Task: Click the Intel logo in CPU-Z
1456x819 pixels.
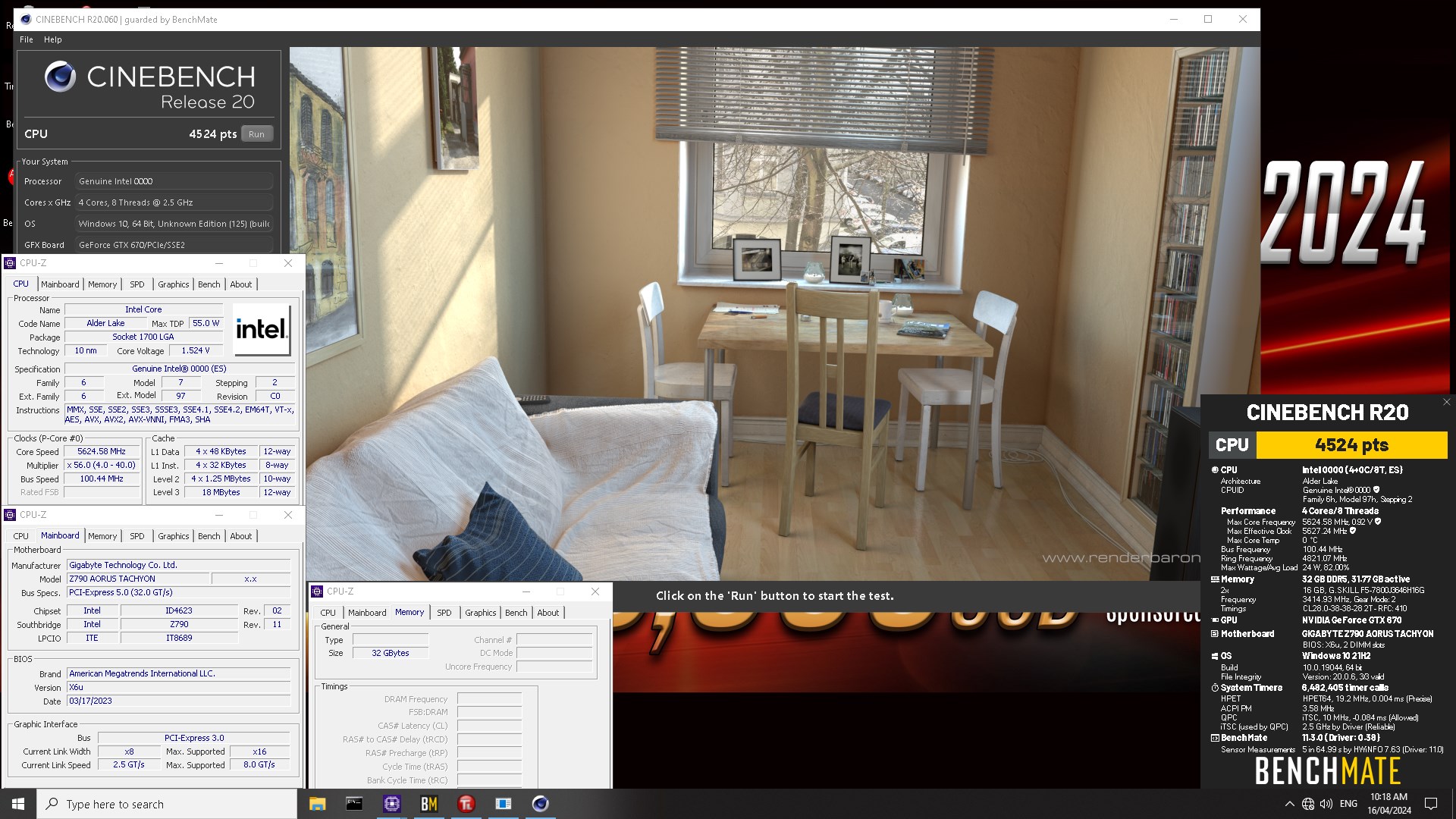Action: click(x=262, y=330)
